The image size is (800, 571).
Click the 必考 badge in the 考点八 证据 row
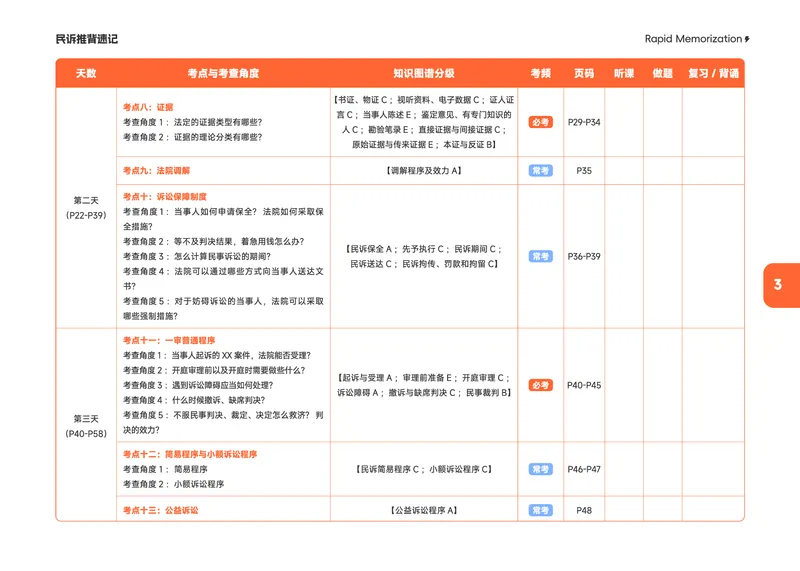point(540,122)
